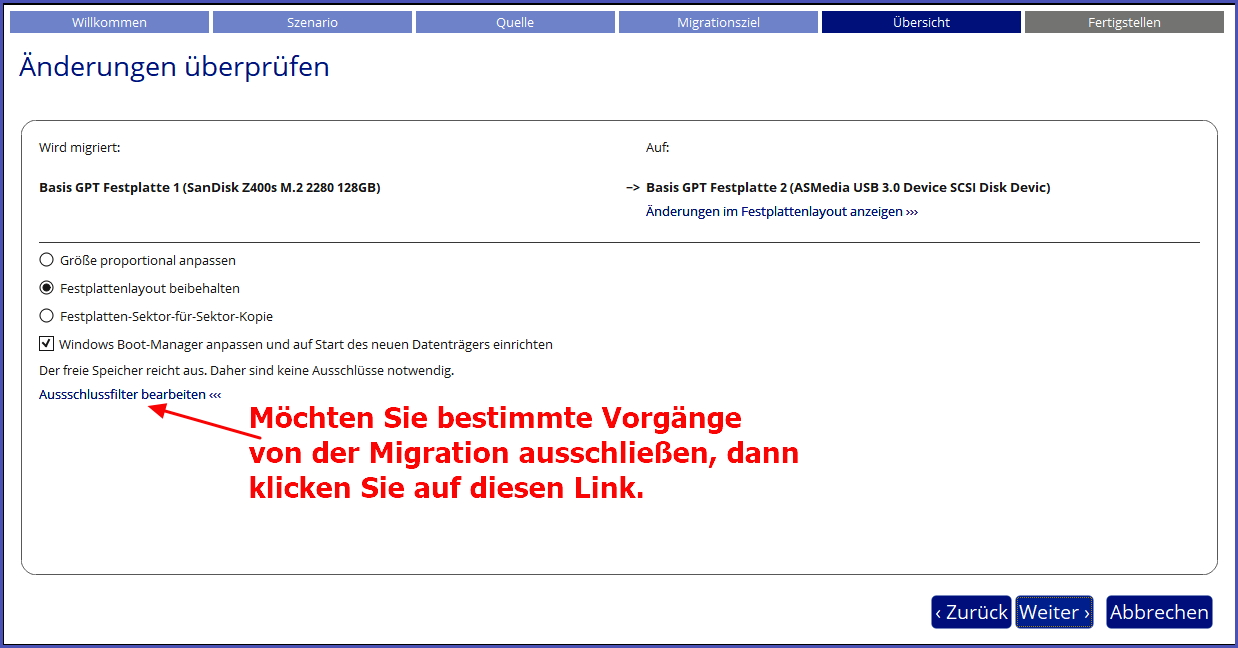Click Weiter to continue

1054,612
